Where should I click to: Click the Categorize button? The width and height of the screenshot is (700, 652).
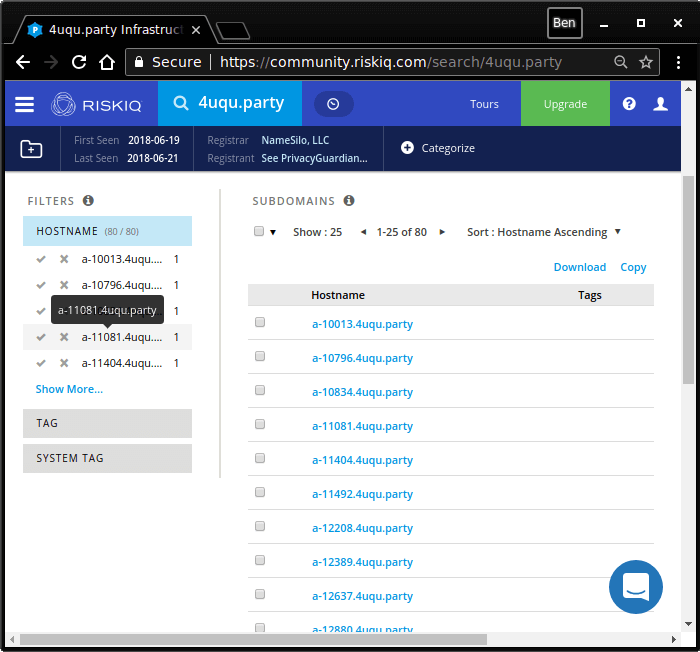(x=438, y=148)
